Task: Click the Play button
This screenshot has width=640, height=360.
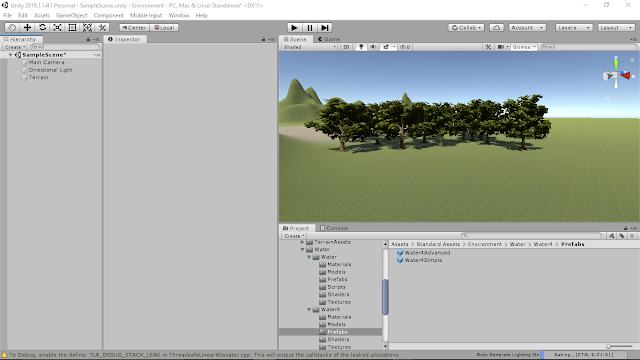Action: pos(294,28)
